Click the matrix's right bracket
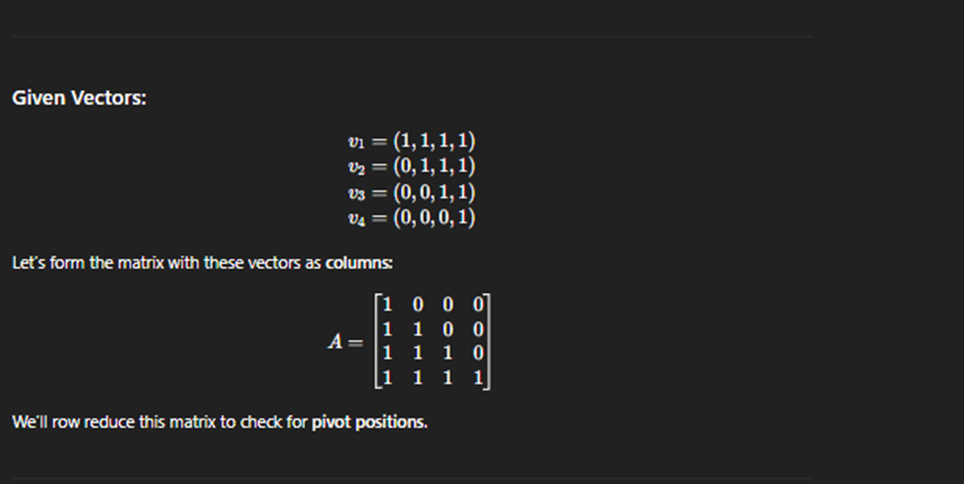Viewport: 964px width, 484px height. click(x=487, y=341)
